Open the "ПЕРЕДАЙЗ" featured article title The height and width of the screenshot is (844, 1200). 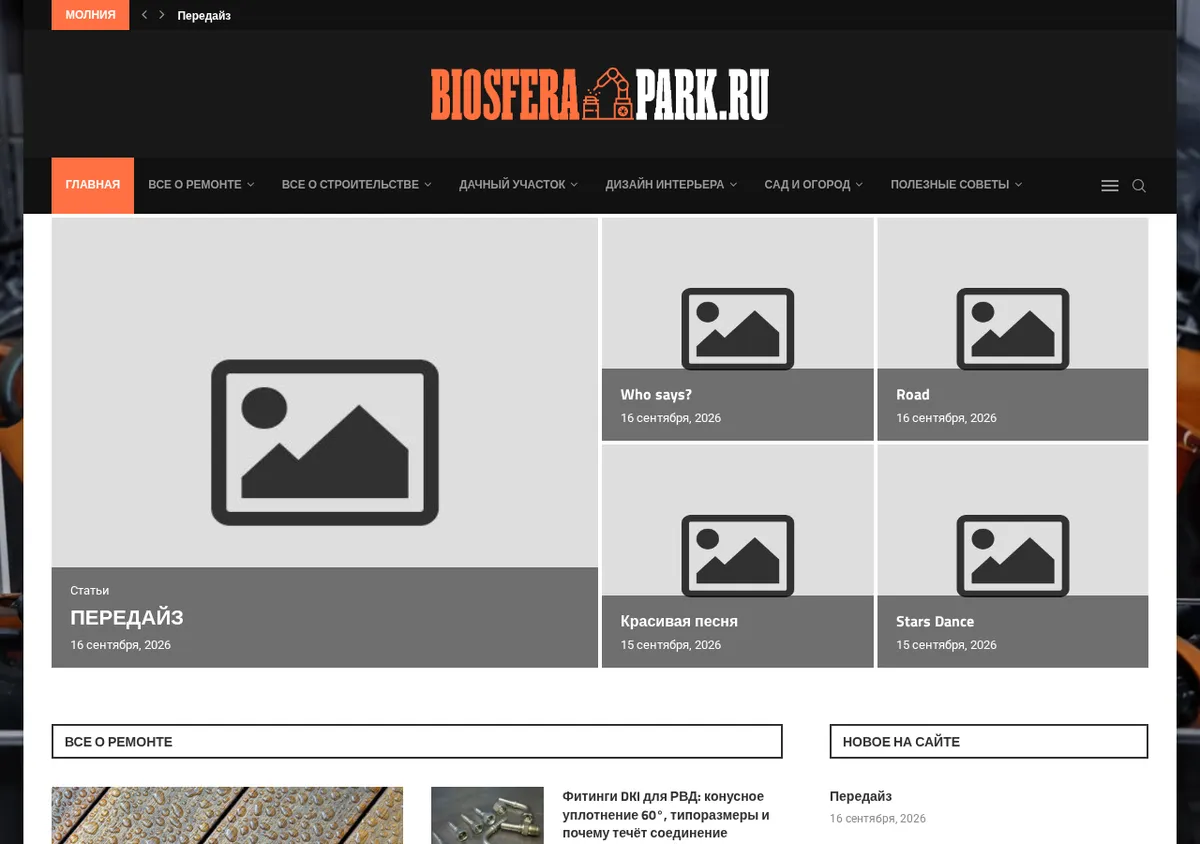point(127,618)
